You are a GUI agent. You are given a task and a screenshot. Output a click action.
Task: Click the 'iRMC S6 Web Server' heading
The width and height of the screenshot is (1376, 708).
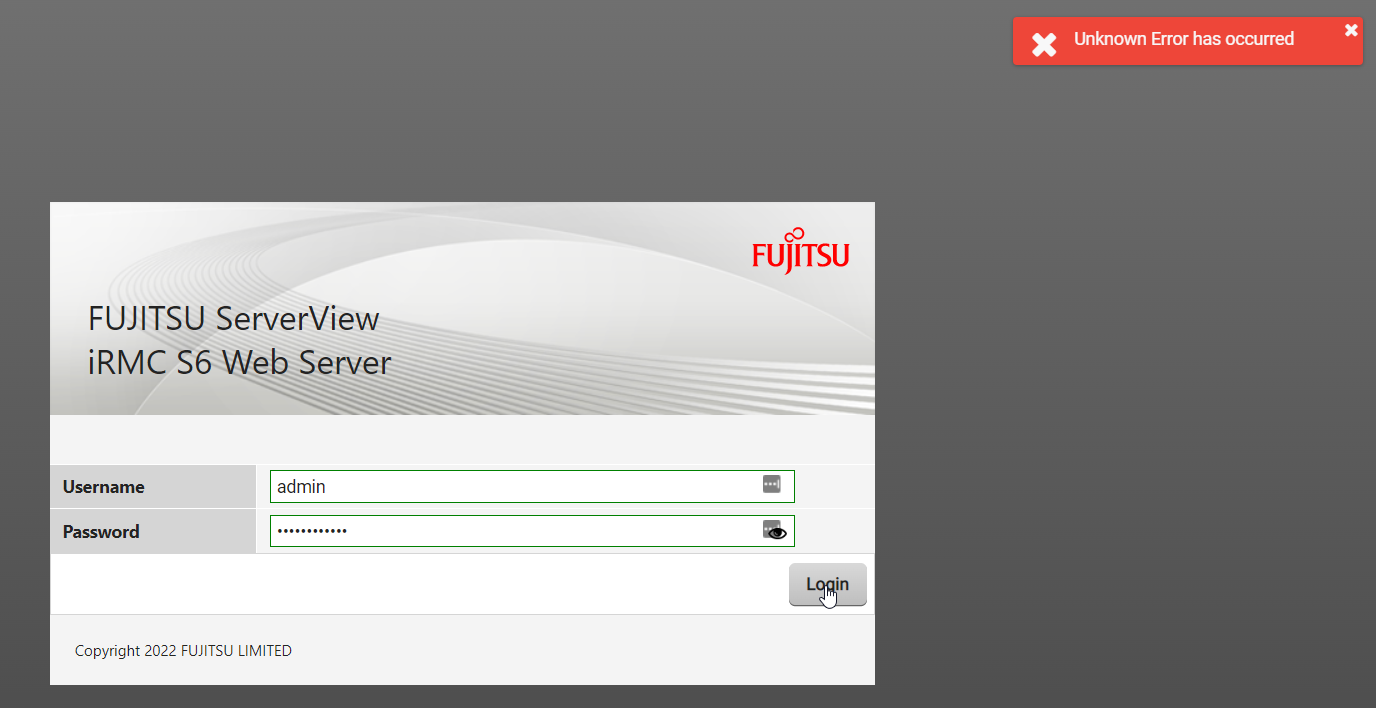click(239, 362)
